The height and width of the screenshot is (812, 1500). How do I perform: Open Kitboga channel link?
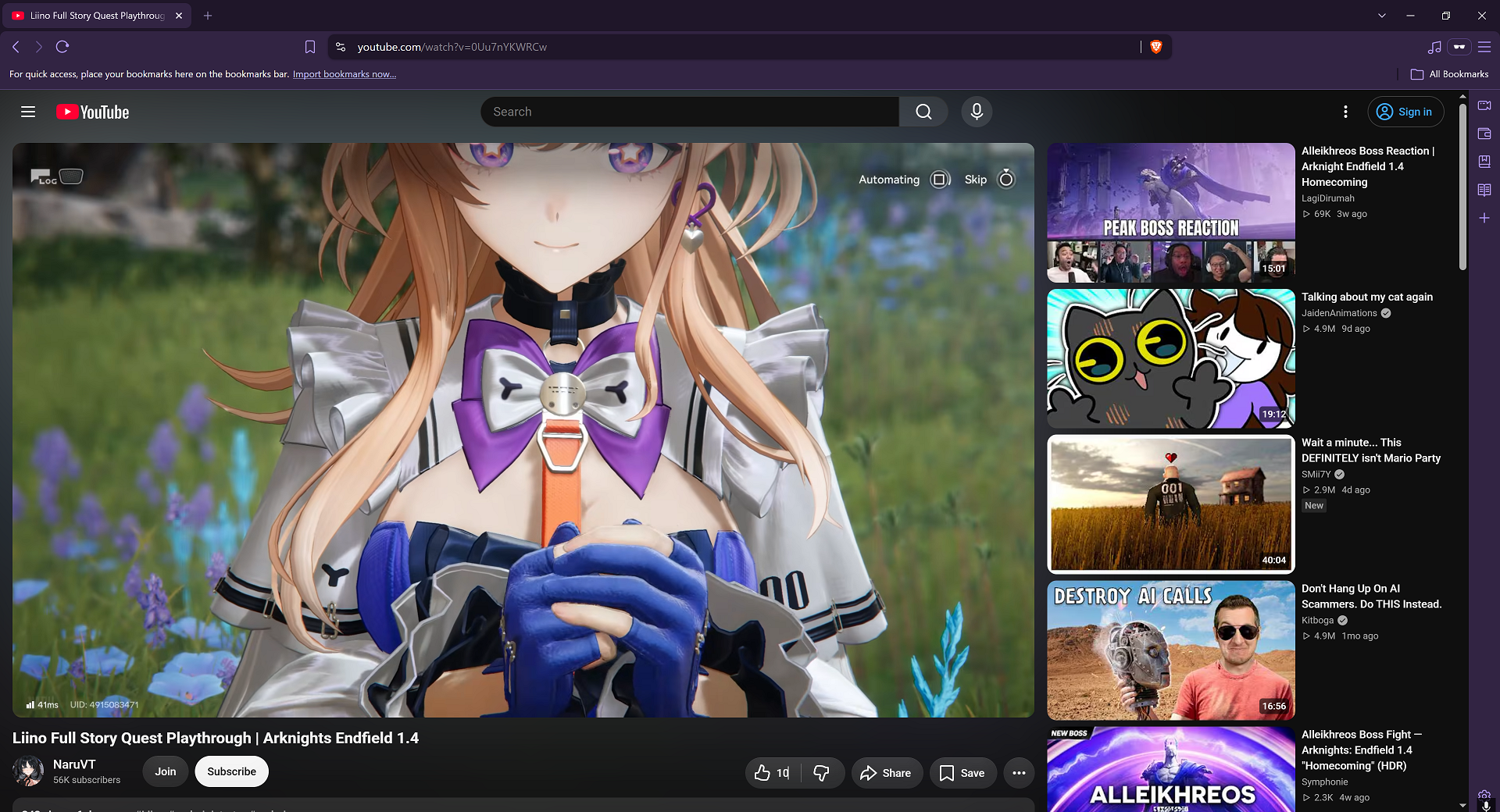click(1318, 621)
